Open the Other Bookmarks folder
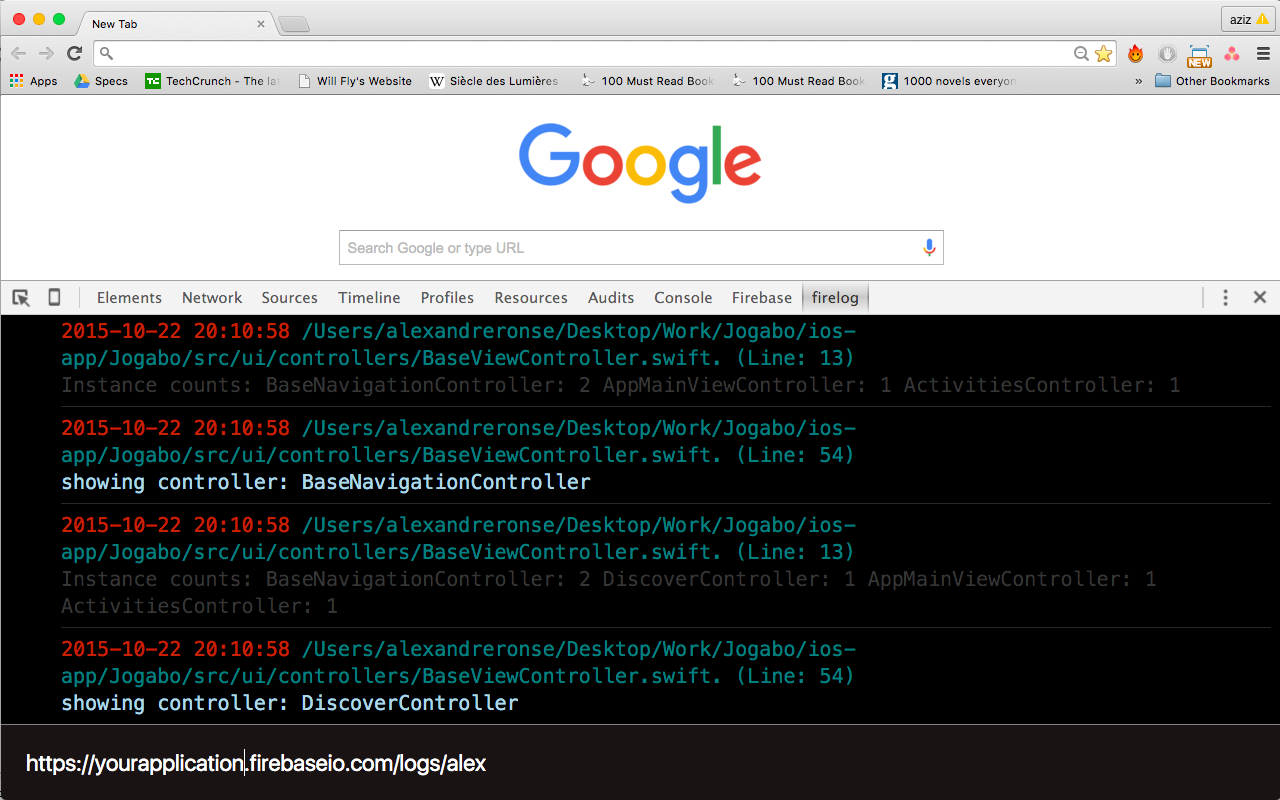The image size is (1280, 800). pyautogui.click(x=1212, y=81)
